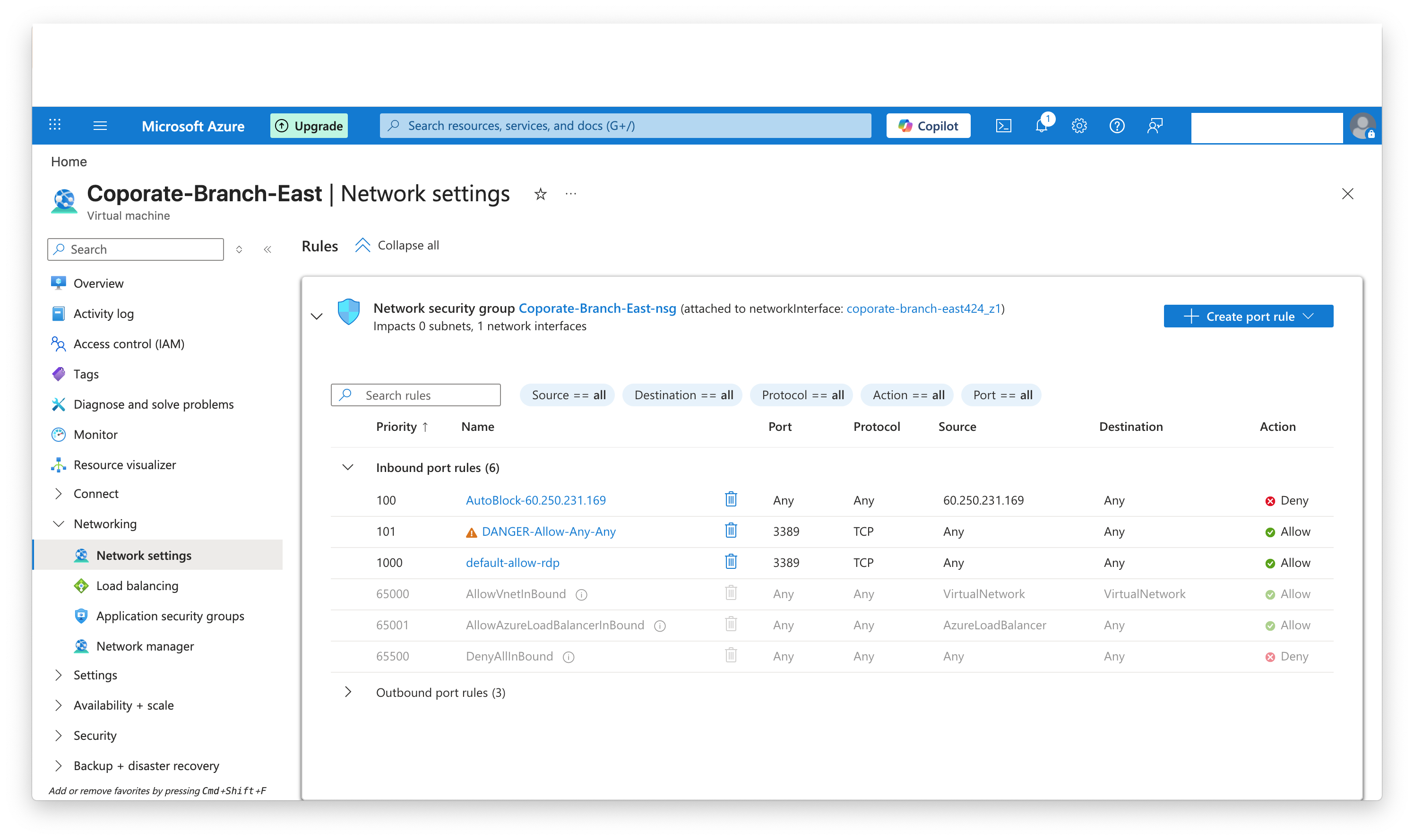1414x840 pixels.
Task: Open Load balancing in the sidebar
Action: [137, 586]
